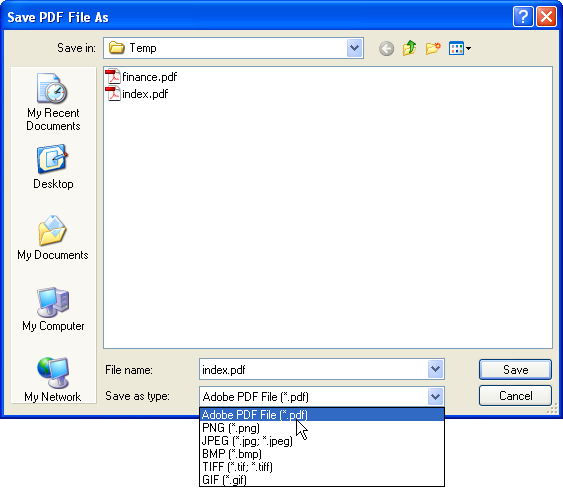This screenshot has width=563, height=488.
Task: Expand the File name dropdown arrow
Action: (436, 369)
